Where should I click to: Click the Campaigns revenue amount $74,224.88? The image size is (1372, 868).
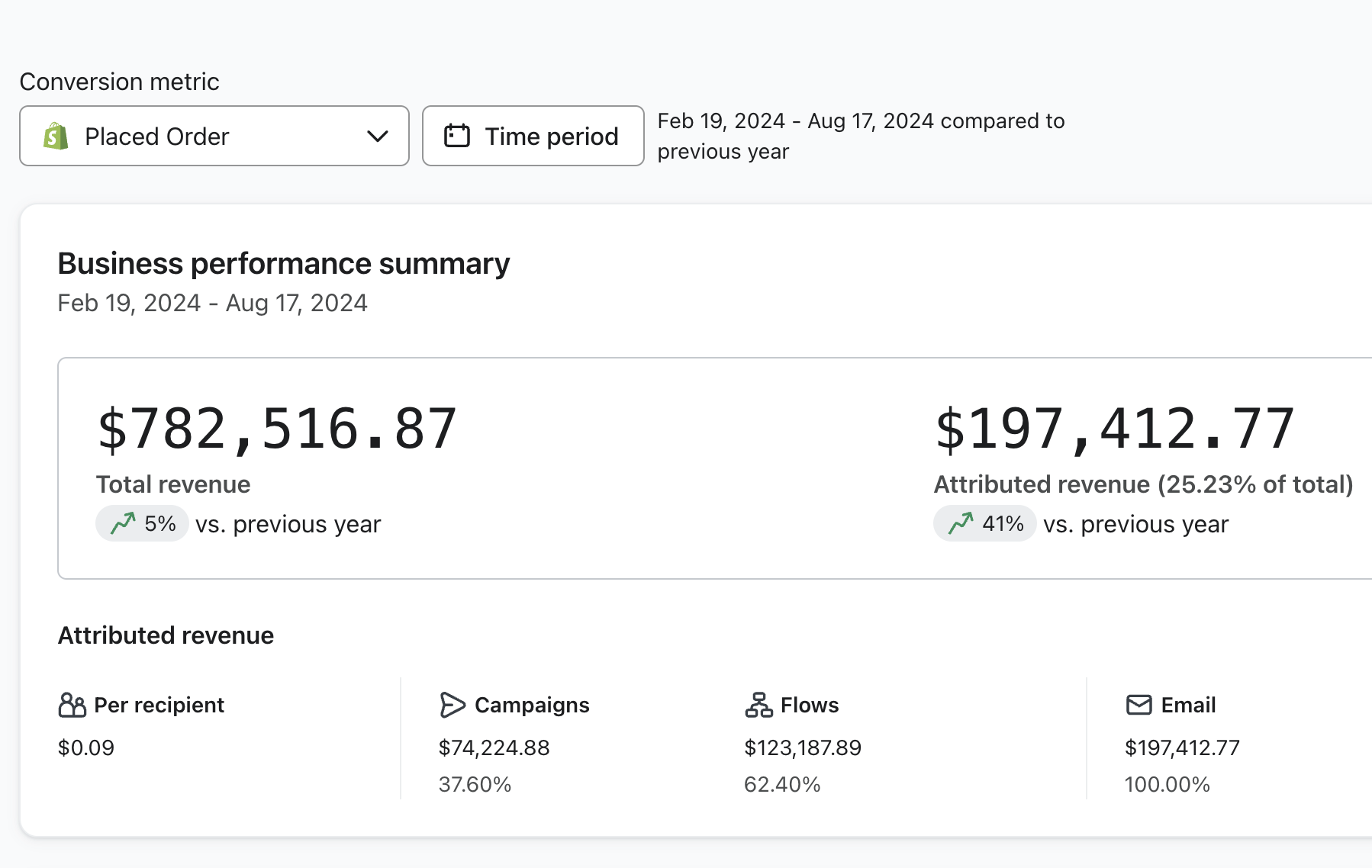[494, 747]
